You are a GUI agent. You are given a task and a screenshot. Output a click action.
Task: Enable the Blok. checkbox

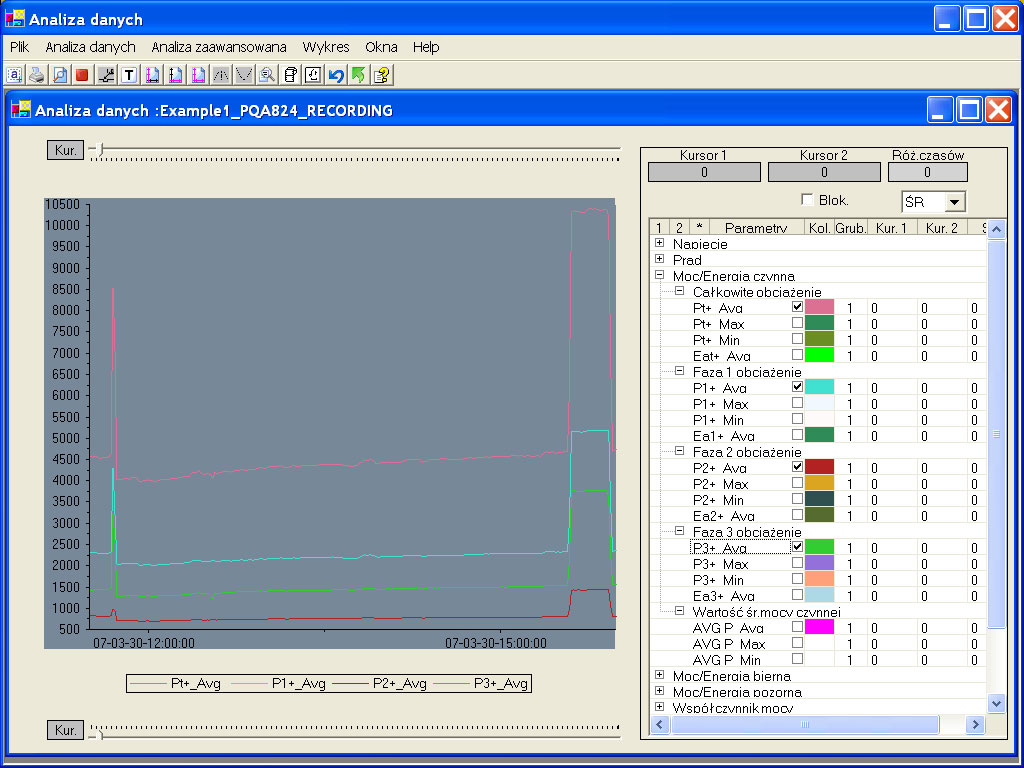tap(807, 200)
